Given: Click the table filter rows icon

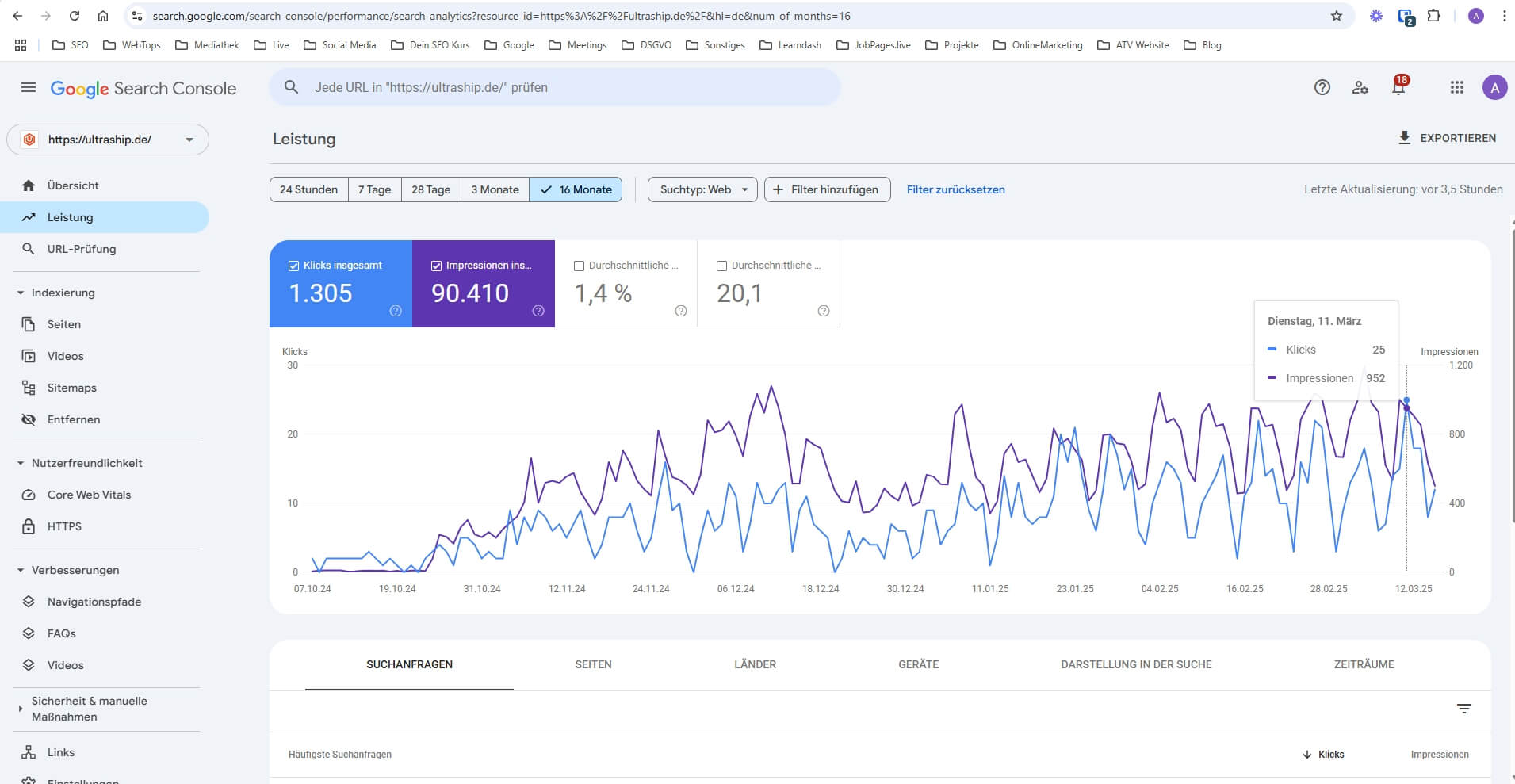Looking at the screenshot, I should pyautogui.click(x=1463, y=709).
